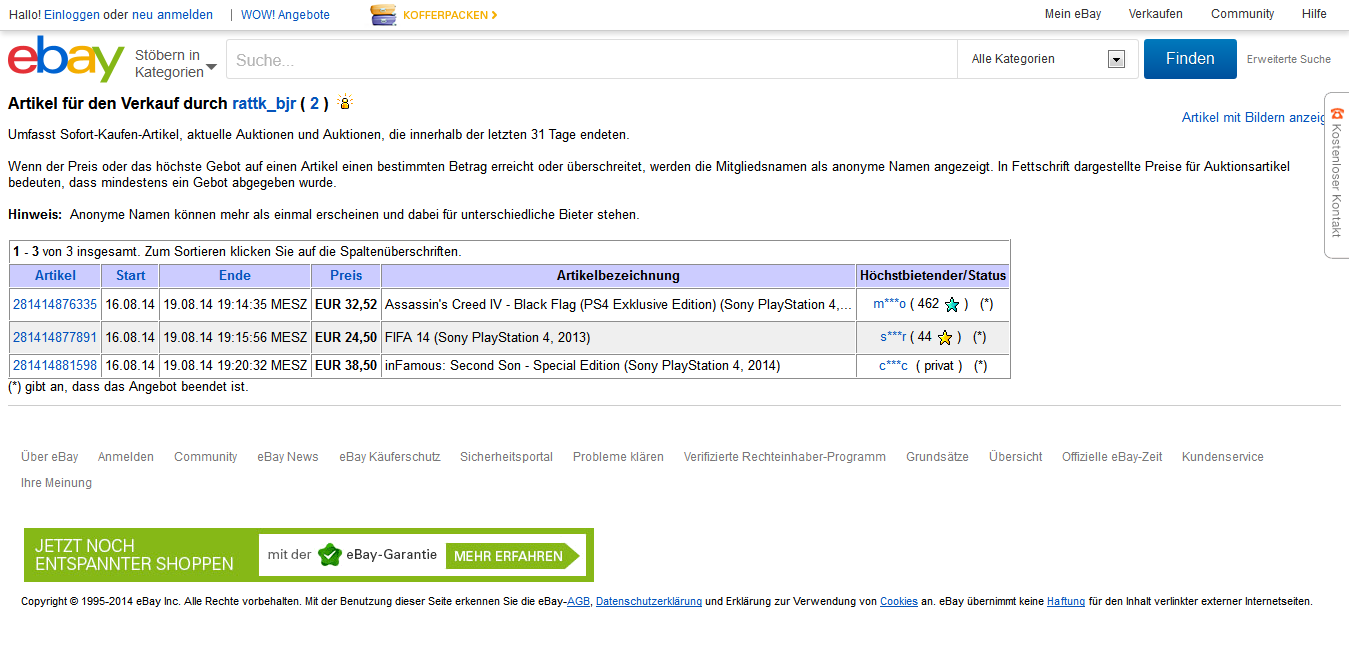Open the Alle Kategorien dropdown

pyautogui.click(x=1048, y=59)
